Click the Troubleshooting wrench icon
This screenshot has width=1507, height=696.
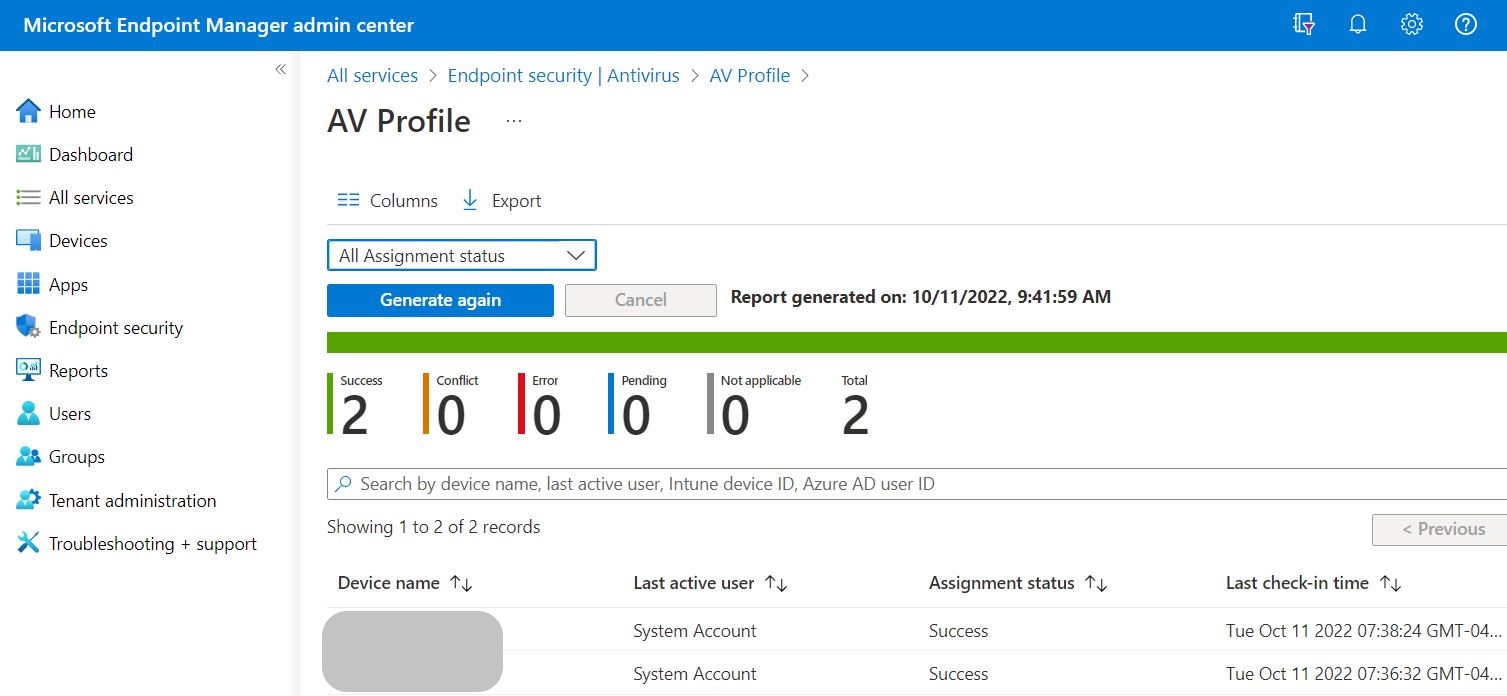pyautogui.click(x=29, y=543)
